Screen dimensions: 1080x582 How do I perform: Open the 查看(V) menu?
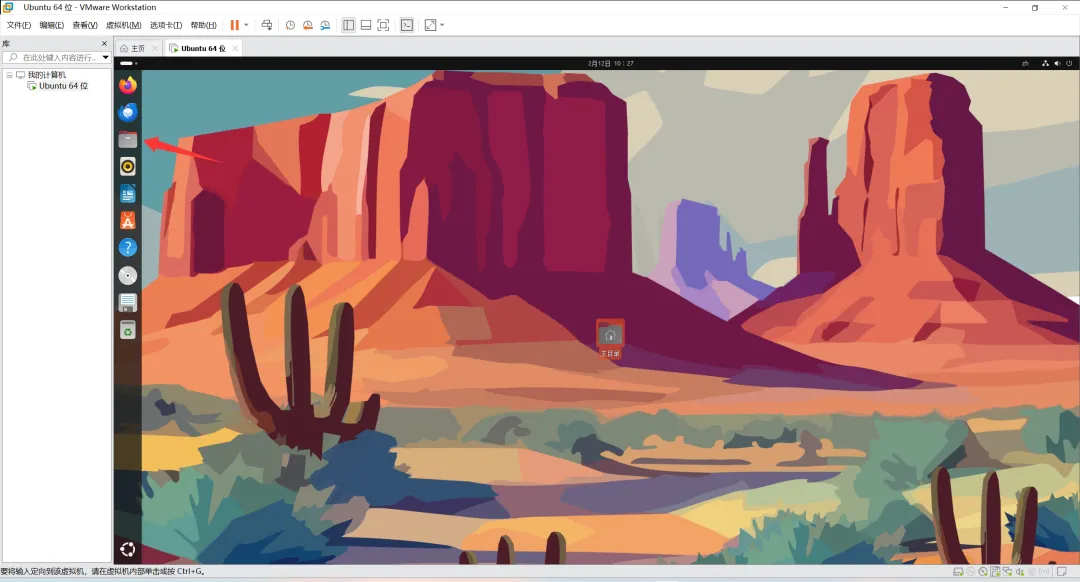(85, 25)
